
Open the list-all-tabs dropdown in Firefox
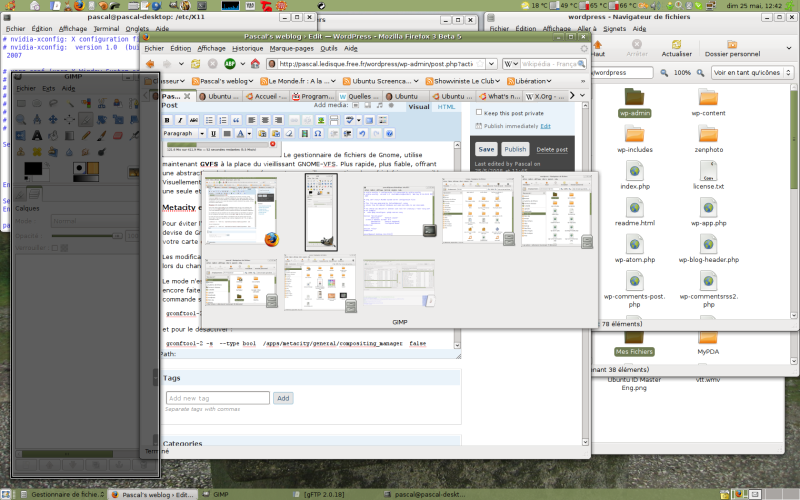point(582,95)
